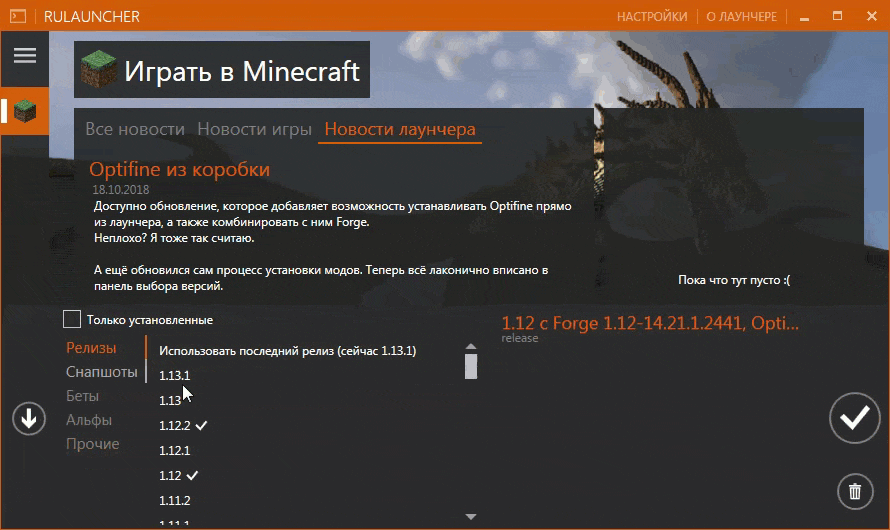Choose the 'Прочие' version category

click(x=93, y=444)
